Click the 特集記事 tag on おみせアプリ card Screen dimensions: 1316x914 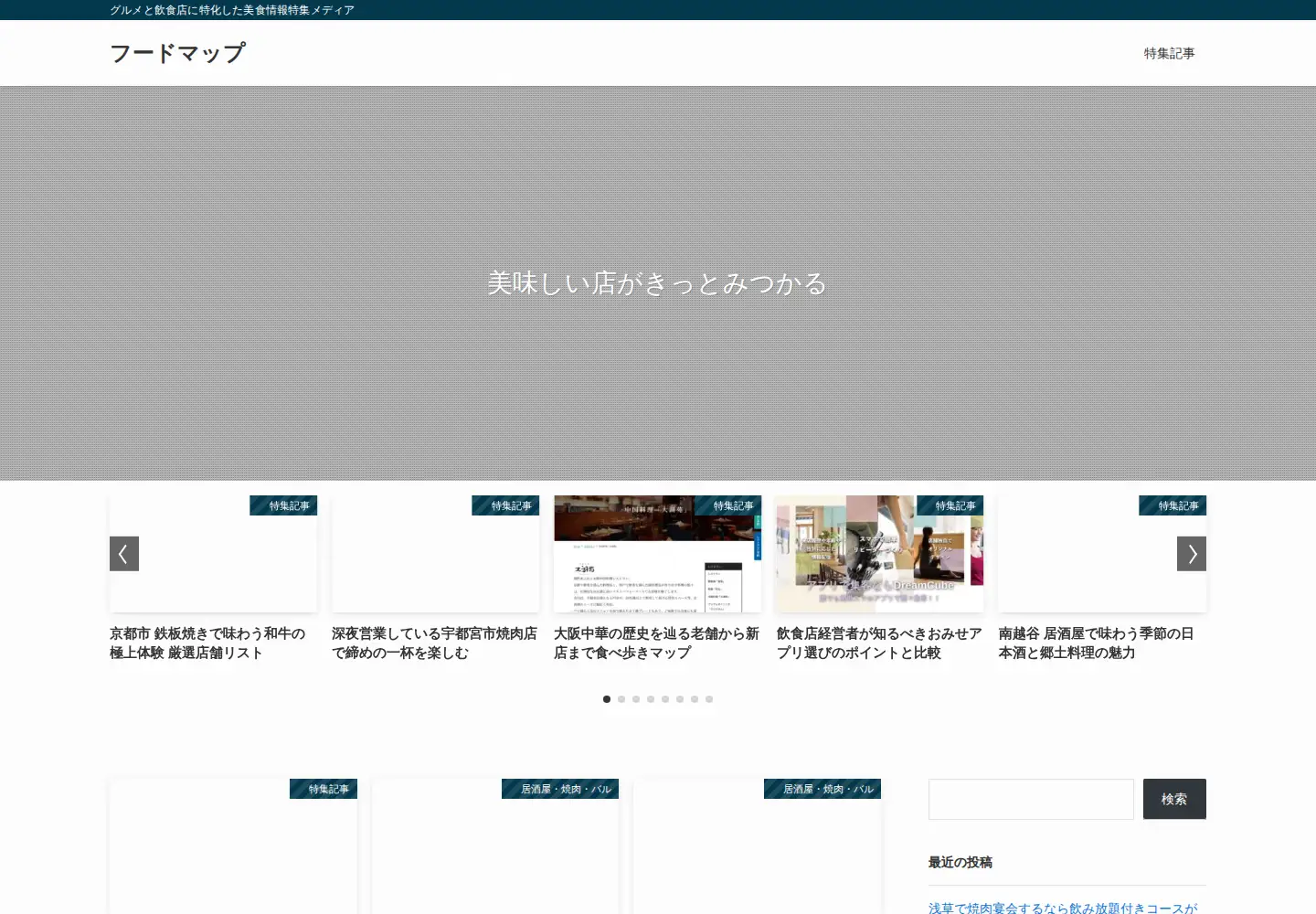pos(950,505)
